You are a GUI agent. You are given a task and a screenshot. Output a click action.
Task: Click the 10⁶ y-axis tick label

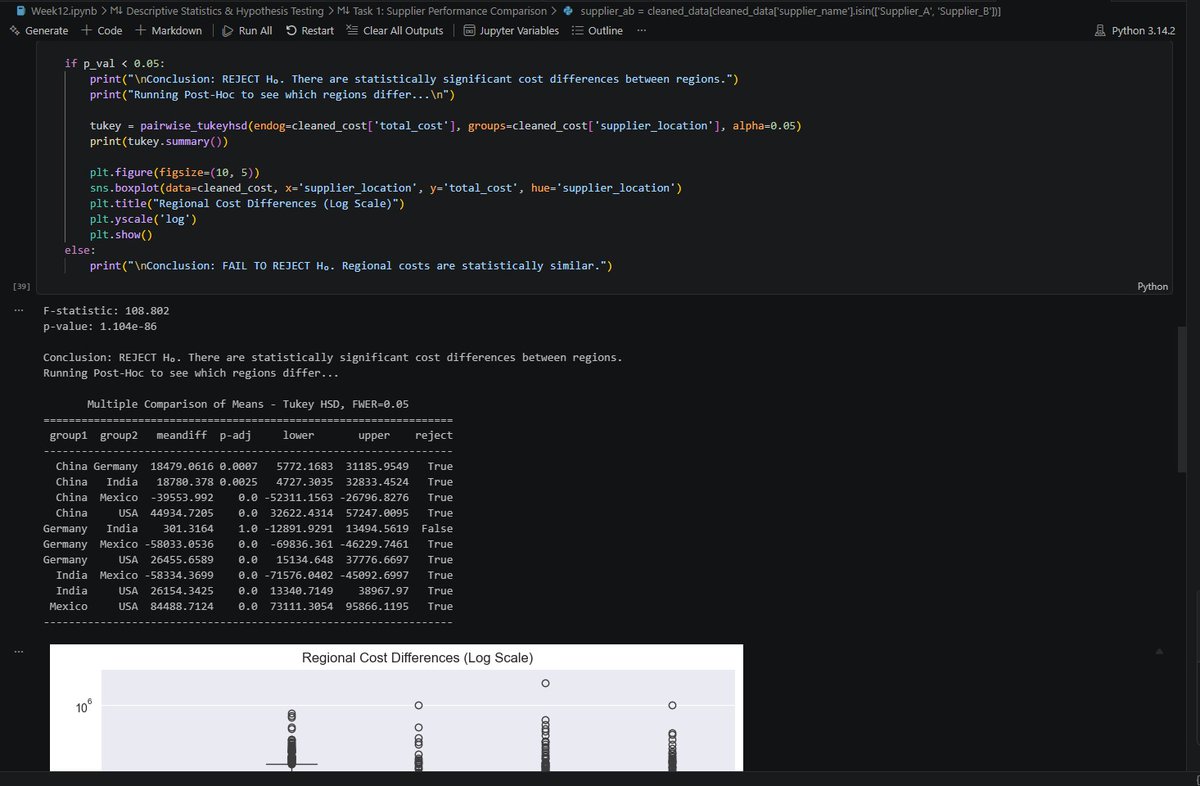pos(83,707)
